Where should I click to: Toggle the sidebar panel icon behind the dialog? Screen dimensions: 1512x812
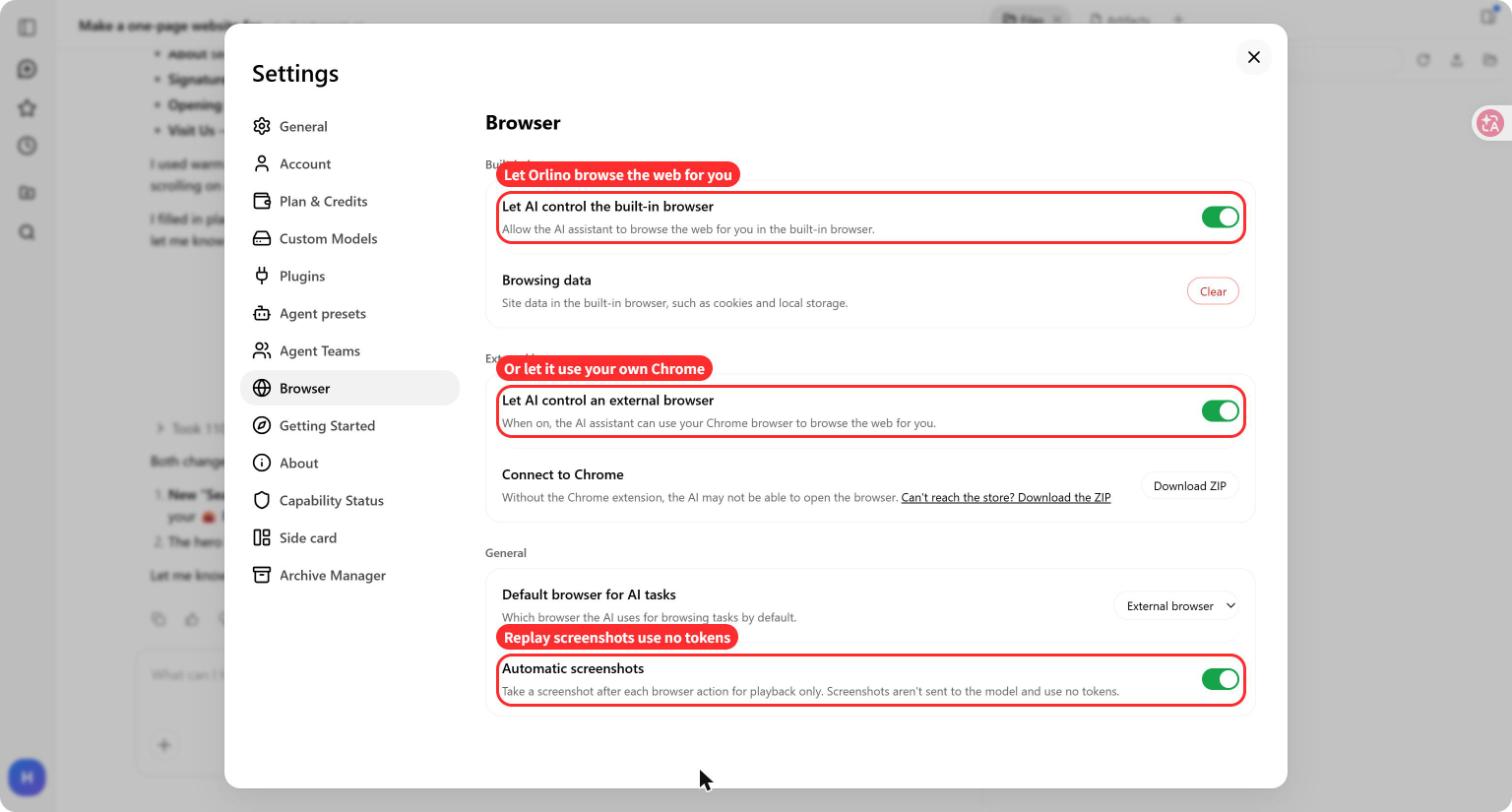click(x=28, y=28)
